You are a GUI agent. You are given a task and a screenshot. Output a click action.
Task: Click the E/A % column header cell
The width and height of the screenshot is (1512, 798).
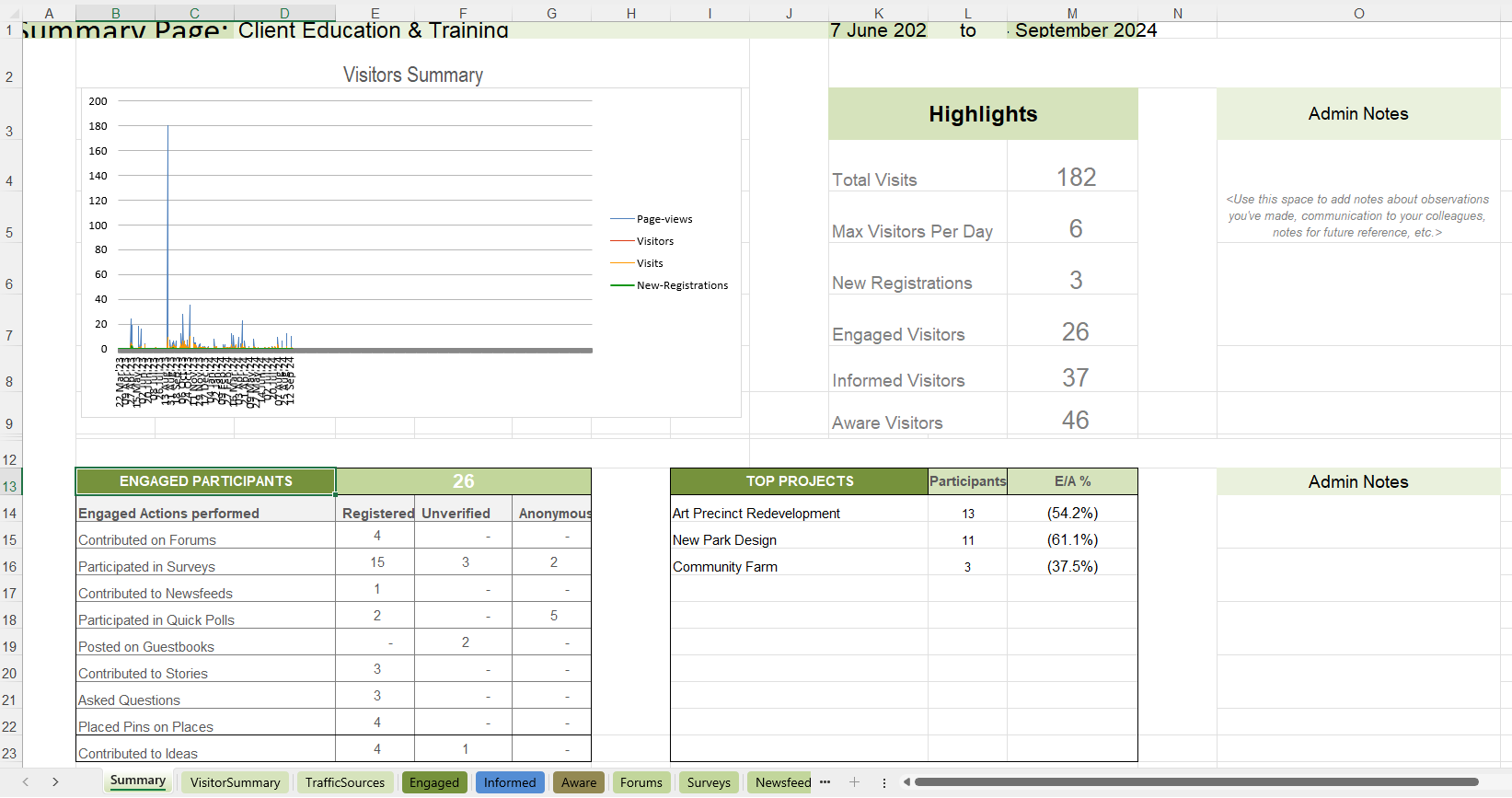pyautogui.click(x=1073, y=481)
